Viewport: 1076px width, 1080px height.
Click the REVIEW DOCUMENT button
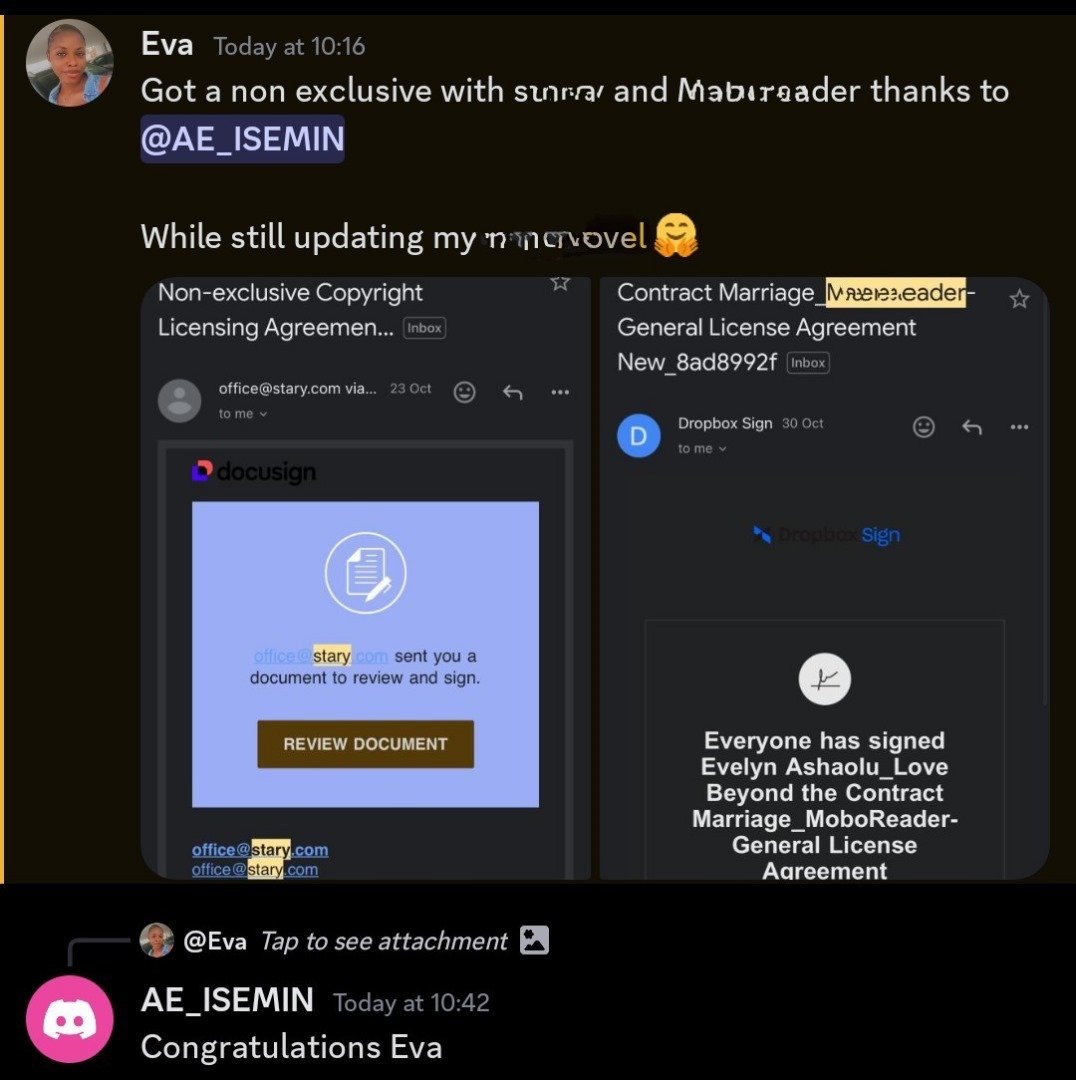point(365,744)
